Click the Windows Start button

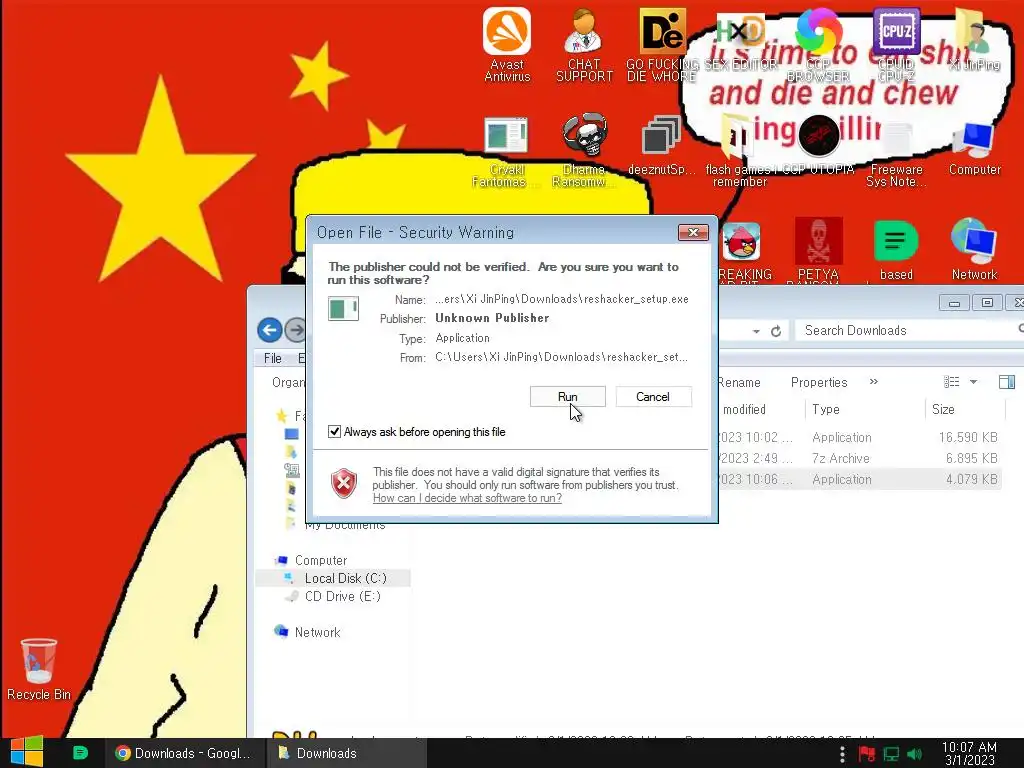(x=27, y=752)
